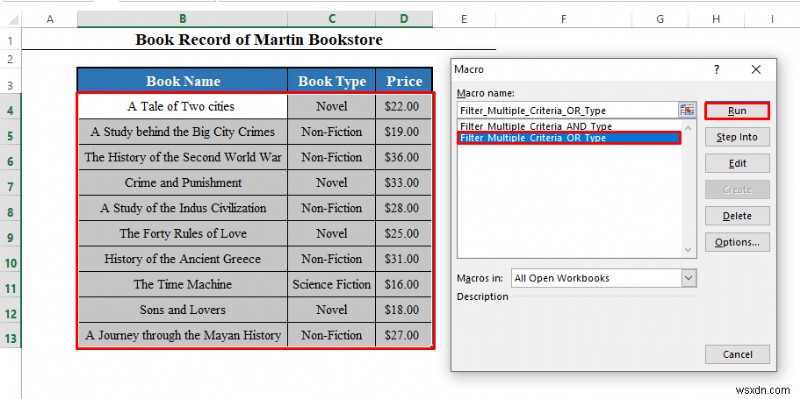Click A Journey through the Mayan History
This screenshot has width=800, height=399.
(183, 335)
